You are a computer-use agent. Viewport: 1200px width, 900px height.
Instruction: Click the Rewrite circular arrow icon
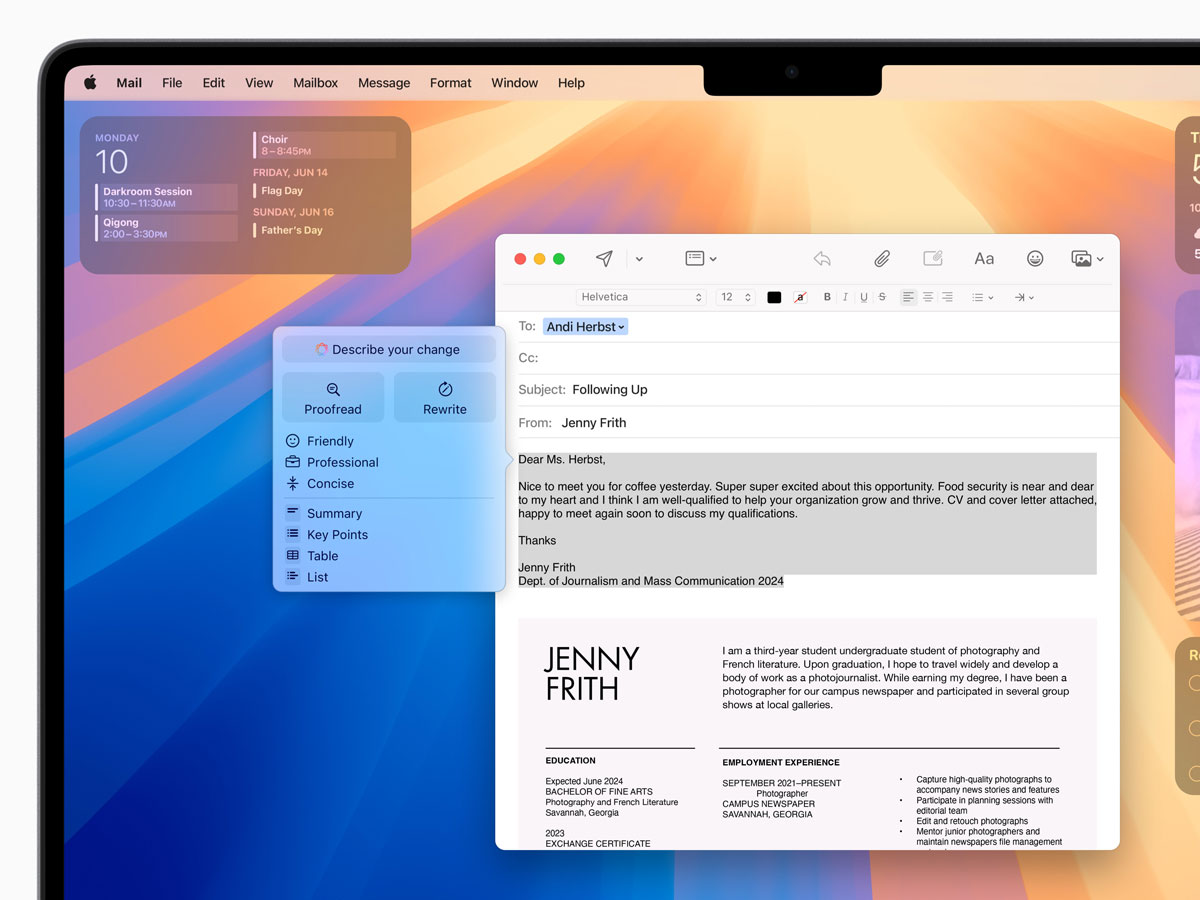[445, 389]
